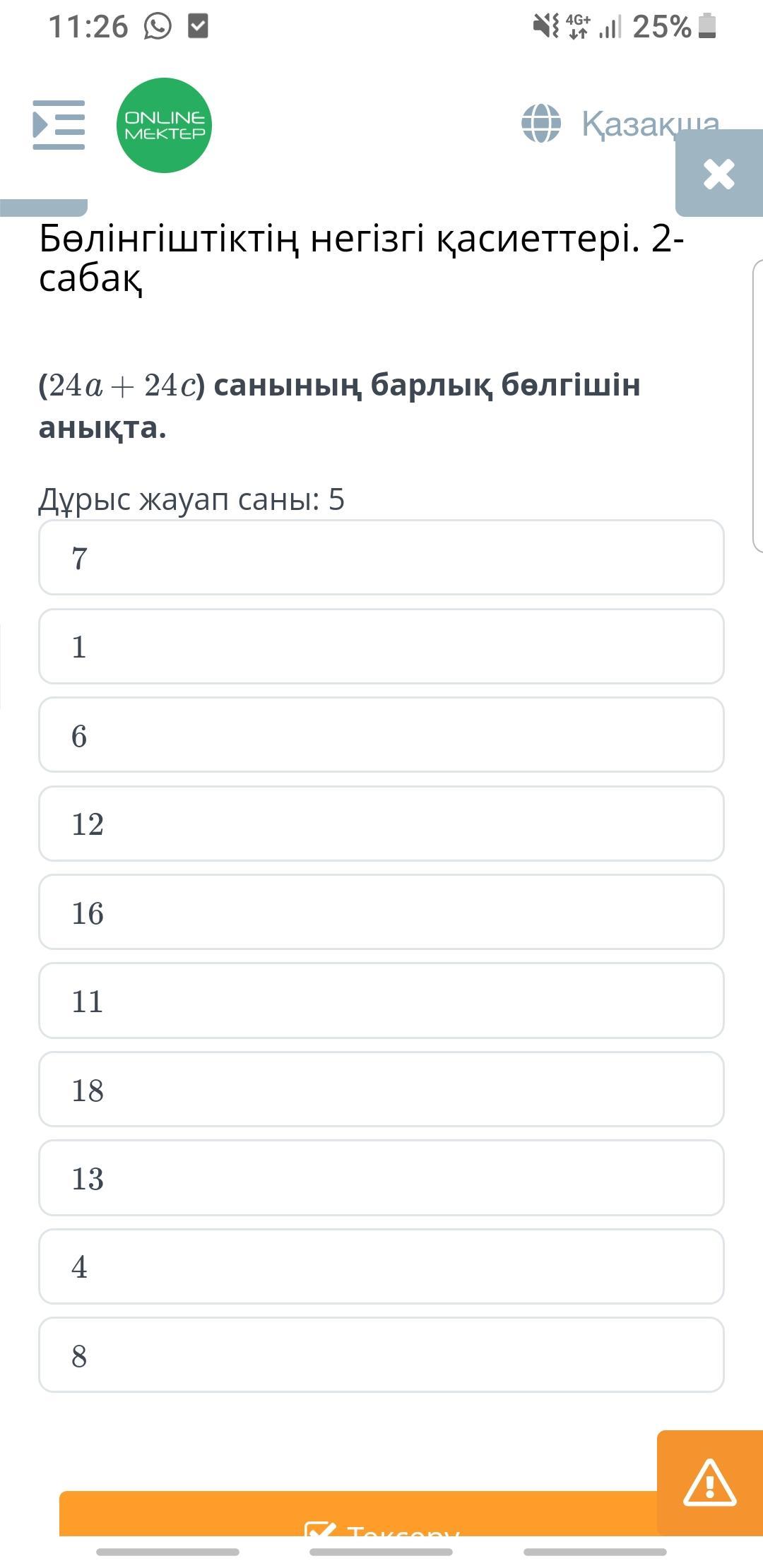Tap the orange warning triangle icon
The height and width of the screenshot is (1568, 763).
709,1483
